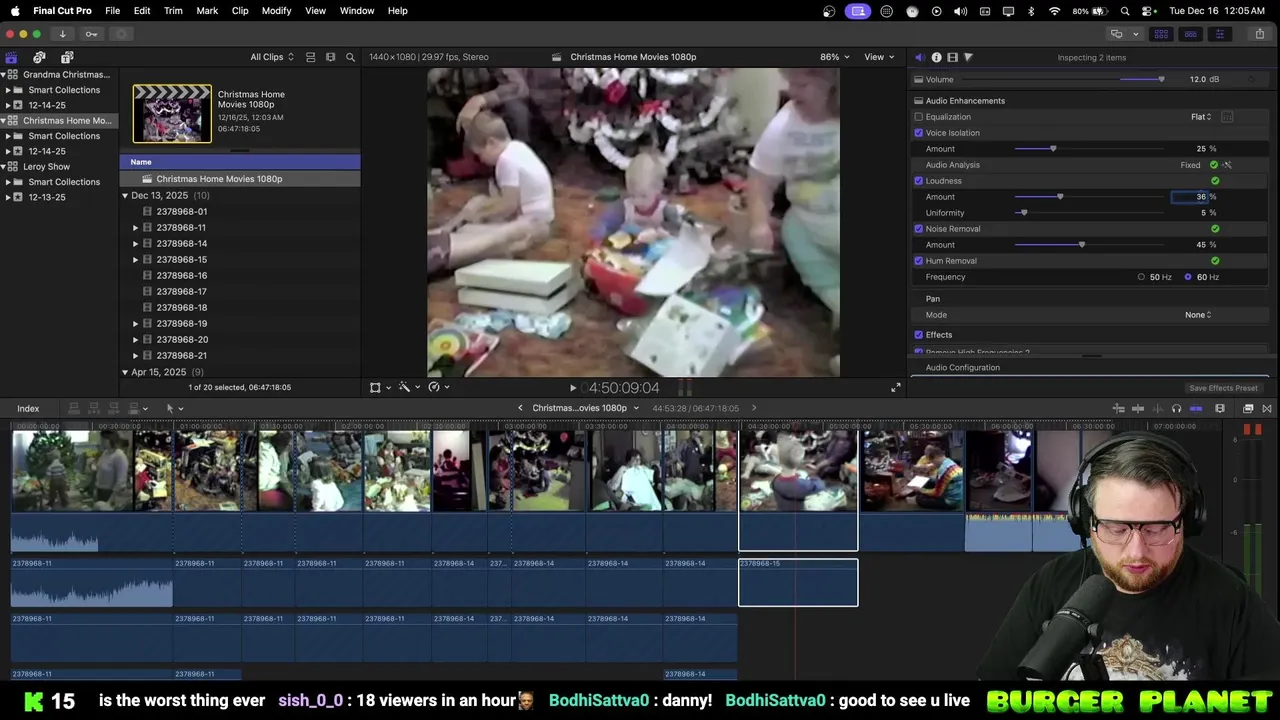Open the Color inspector triangle icon
The height and width of the screenshot is (720, 1280).
(x=968, y=57)
